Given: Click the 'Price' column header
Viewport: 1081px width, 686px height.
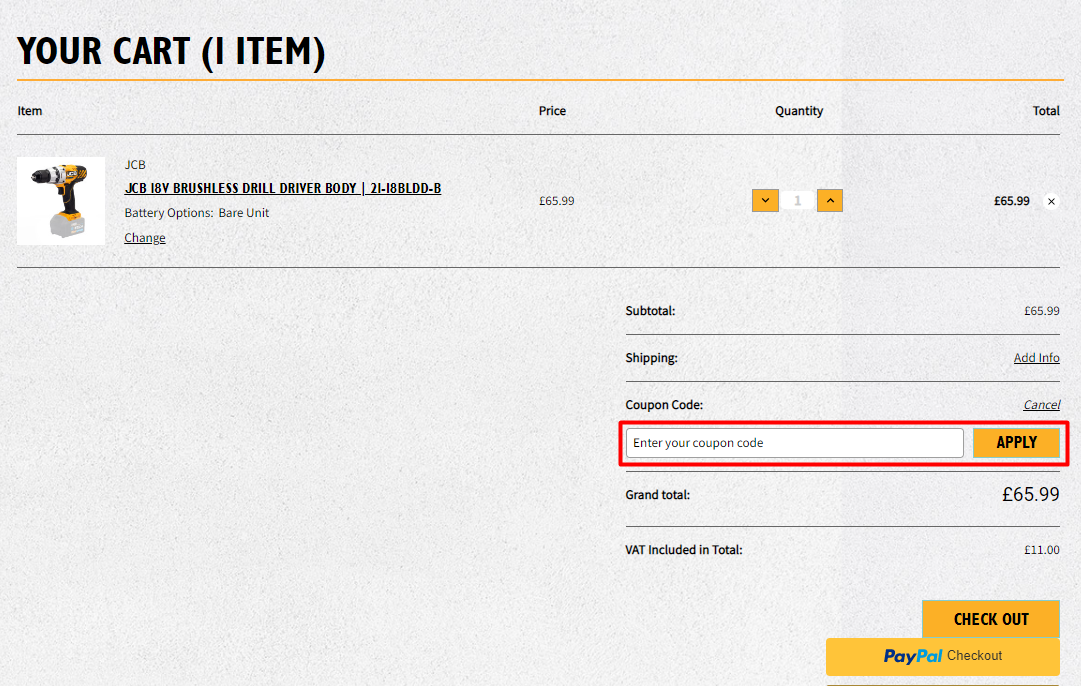Looking at the screenshot, I should 552,111.
